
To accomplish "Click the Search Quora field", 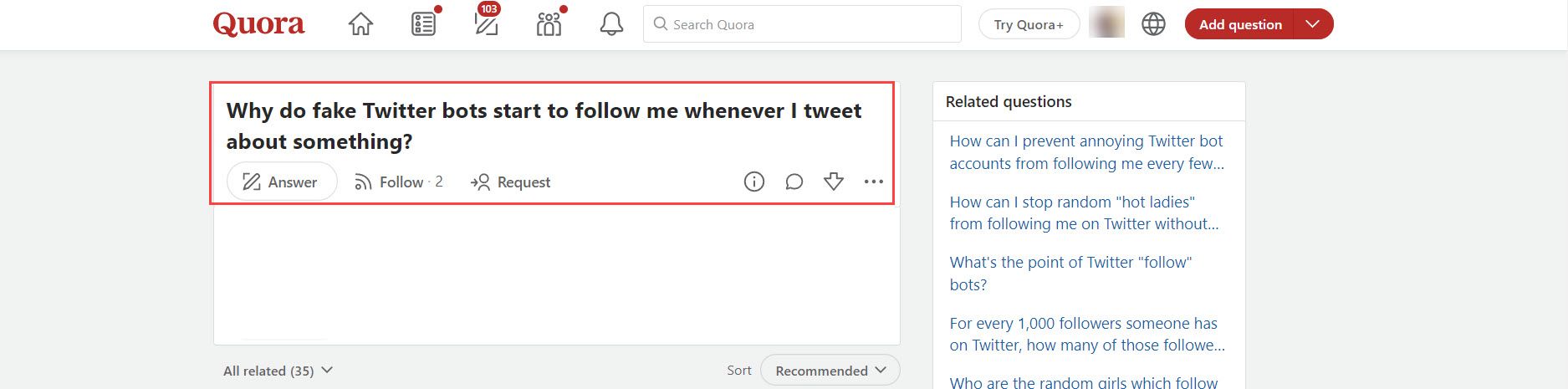I will point(802,24).
